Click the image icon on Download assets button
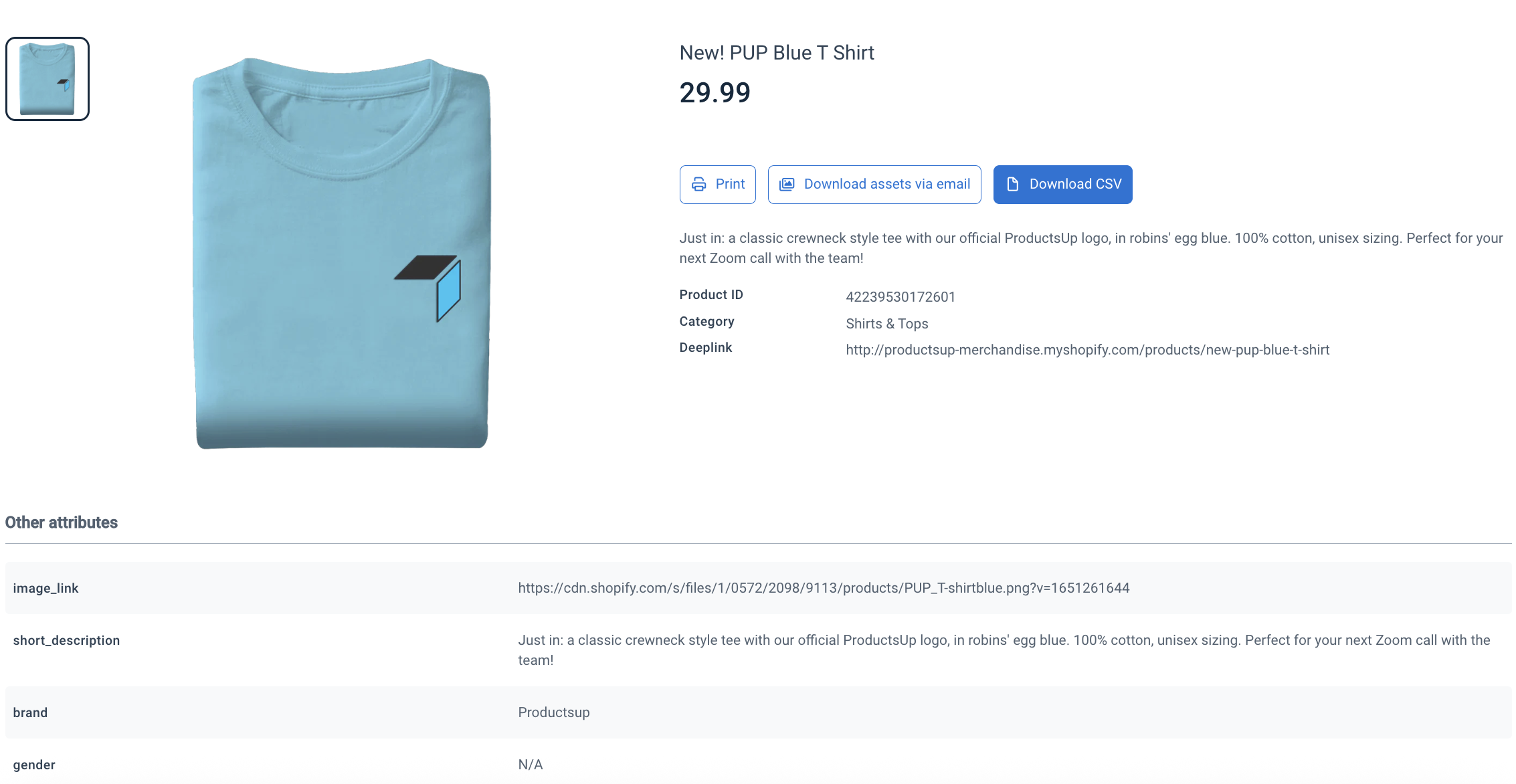This screenshot has width=1516, height=784. tap(787, 184)
